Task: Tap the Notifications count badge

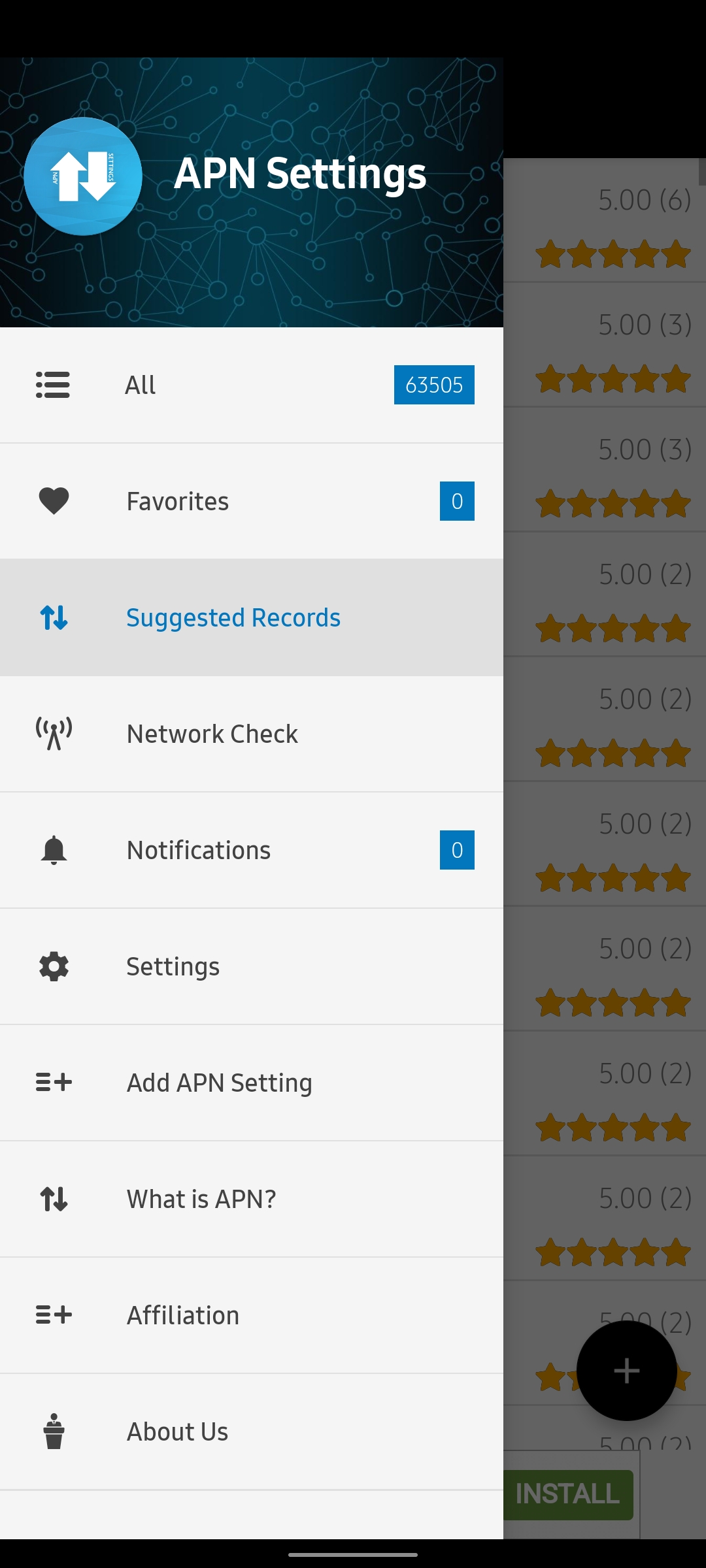Action: coord(457,850)
